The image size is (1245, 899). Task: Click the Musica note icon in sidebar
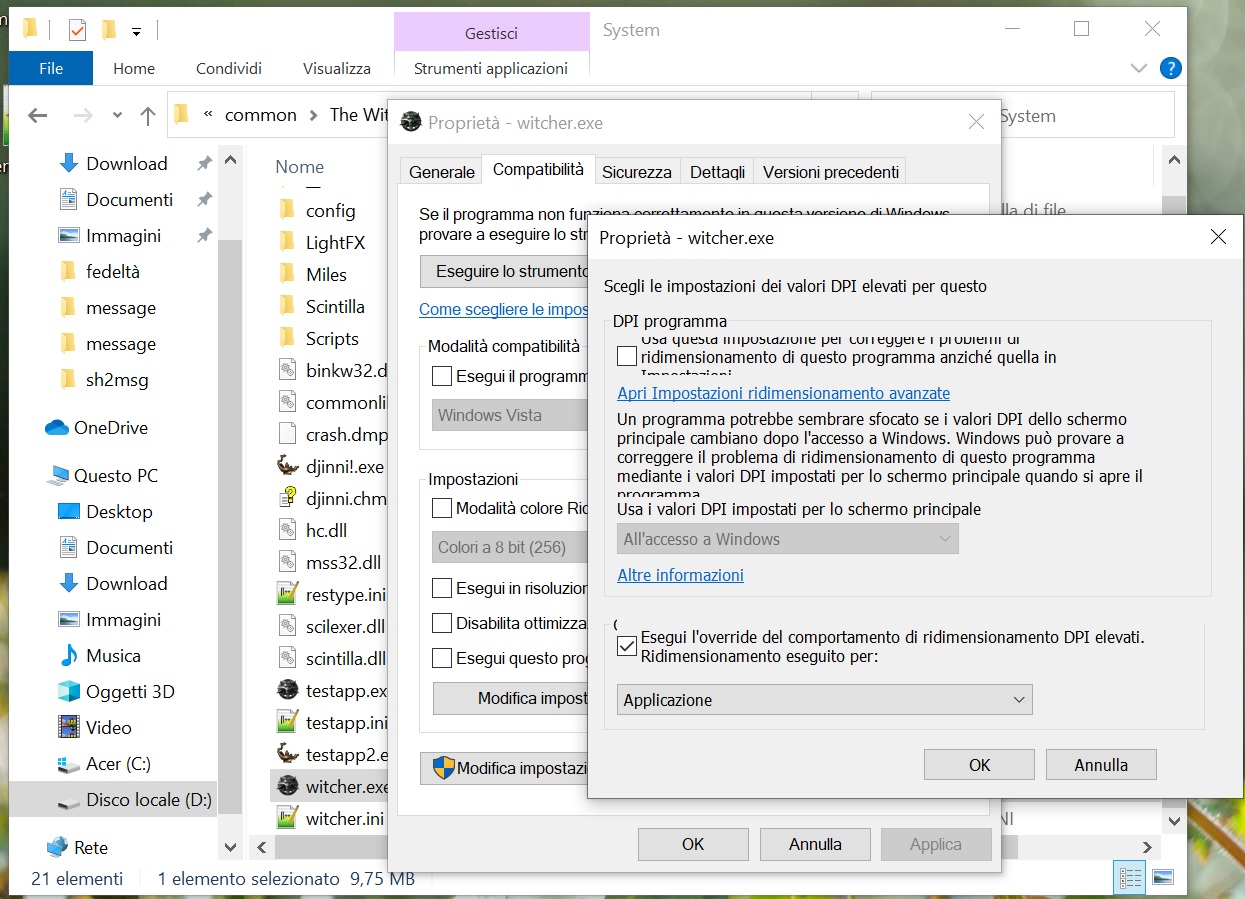coord(69,656)
